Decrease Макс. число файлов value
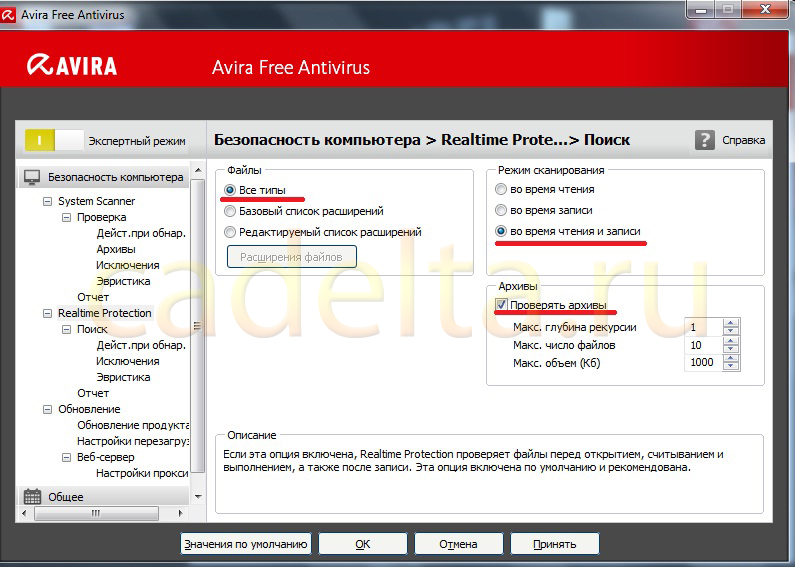Screen dimensions: 795x567 coord(731,349)
